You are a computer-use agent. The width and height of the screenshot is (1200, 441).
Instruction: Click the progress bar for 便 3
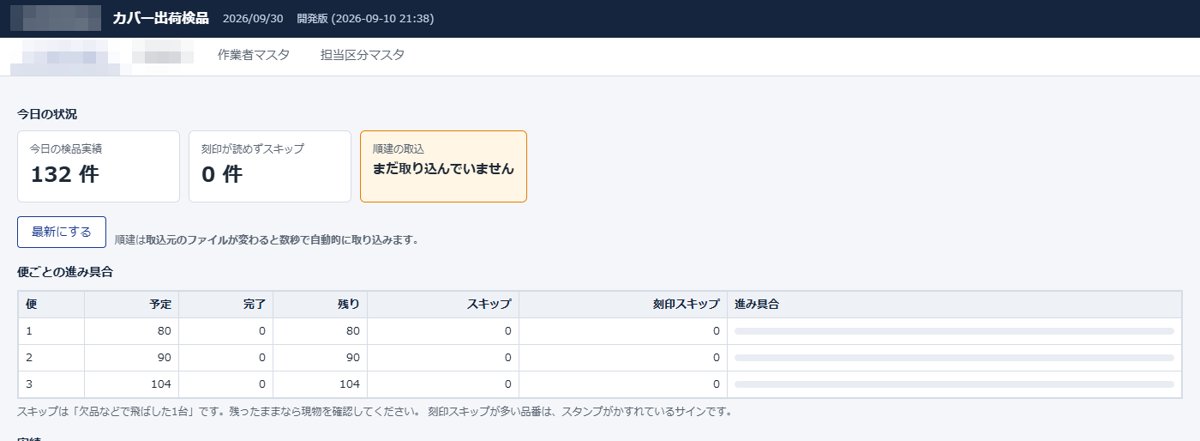[x=954, y=384]
